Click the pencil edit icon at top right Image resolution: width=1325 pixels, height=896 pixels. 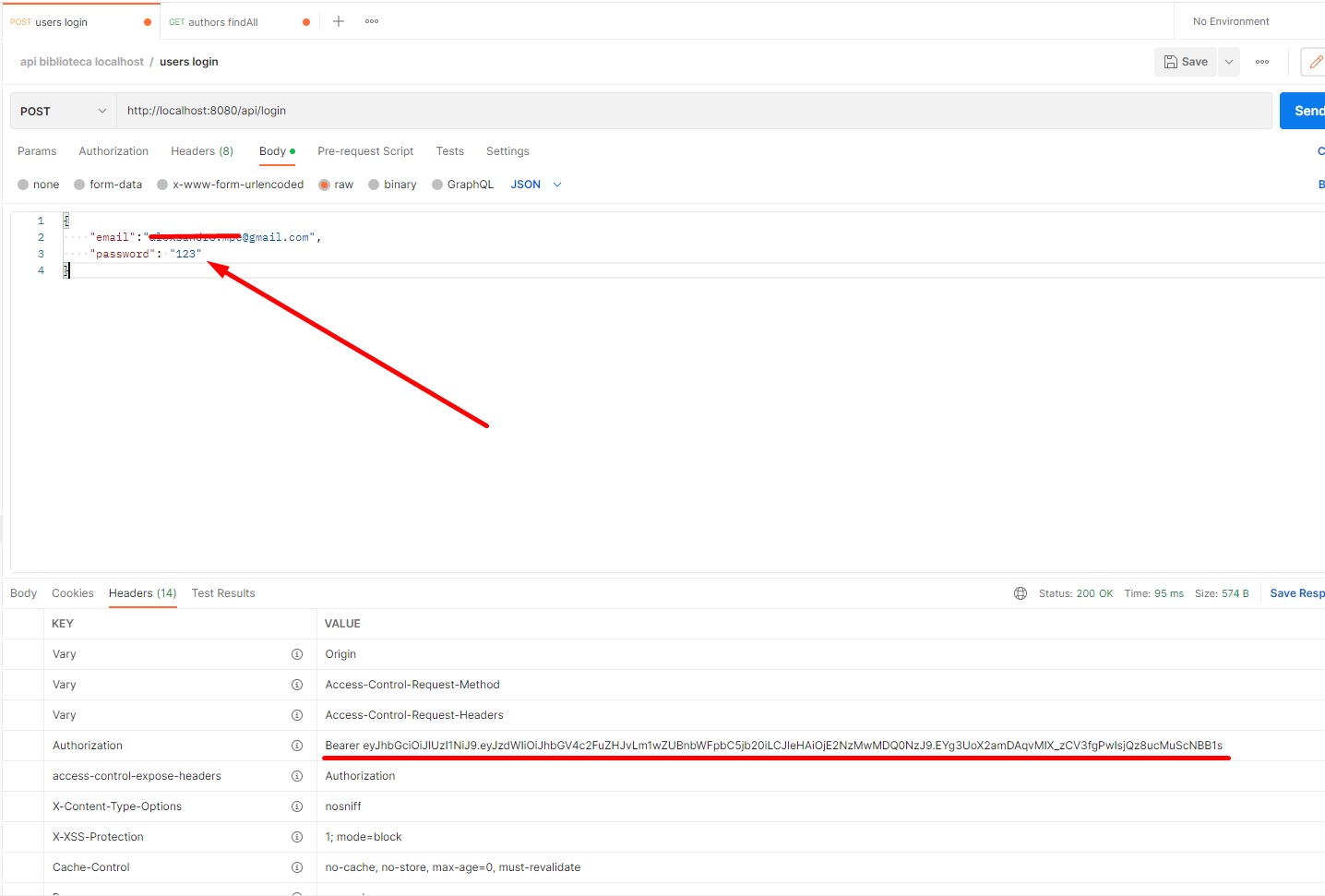(x=1316, y=62)
